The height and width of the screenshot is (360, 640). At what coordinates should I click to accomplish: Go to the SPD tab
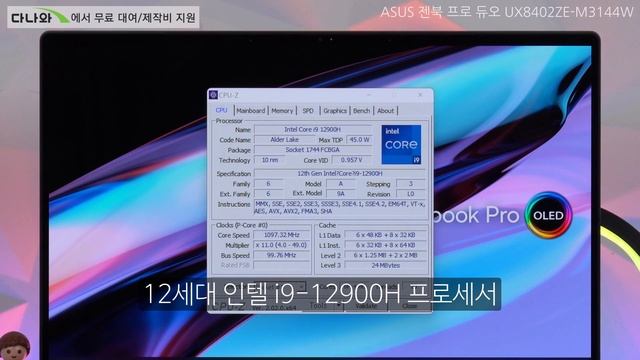coord(308,111)
